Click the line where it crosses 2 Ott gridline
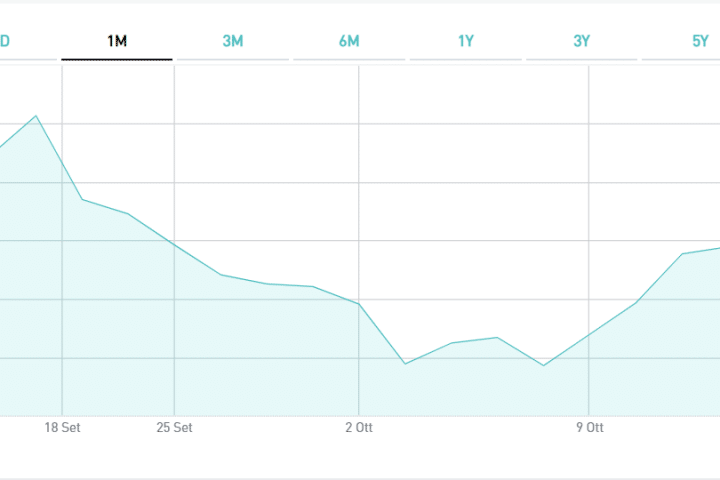Screen dimensions: 720x480 tap(359, 303)
